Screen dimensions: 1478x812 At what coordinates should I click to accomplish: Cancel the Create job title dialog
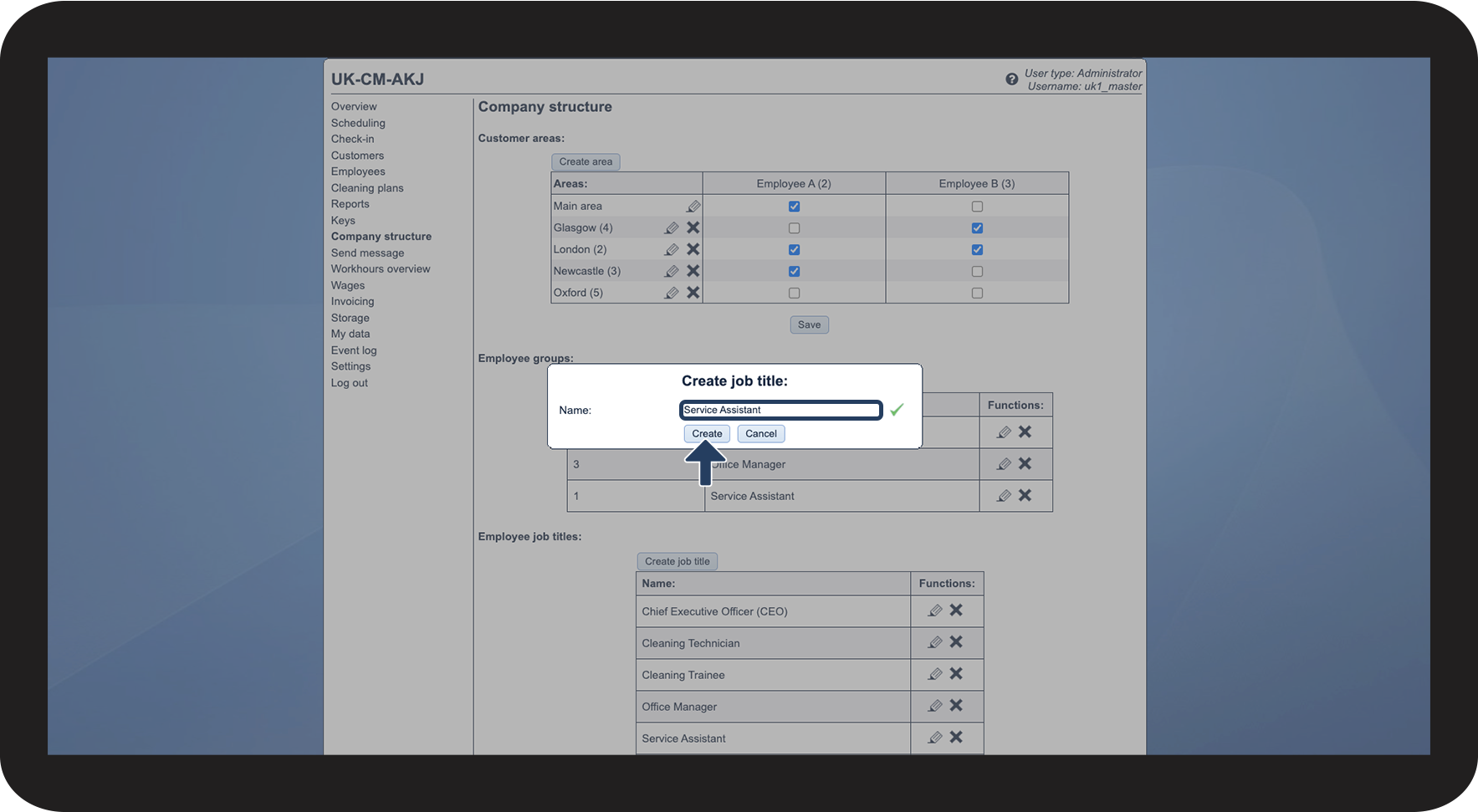pyautogui.click(x=761, y=433)
